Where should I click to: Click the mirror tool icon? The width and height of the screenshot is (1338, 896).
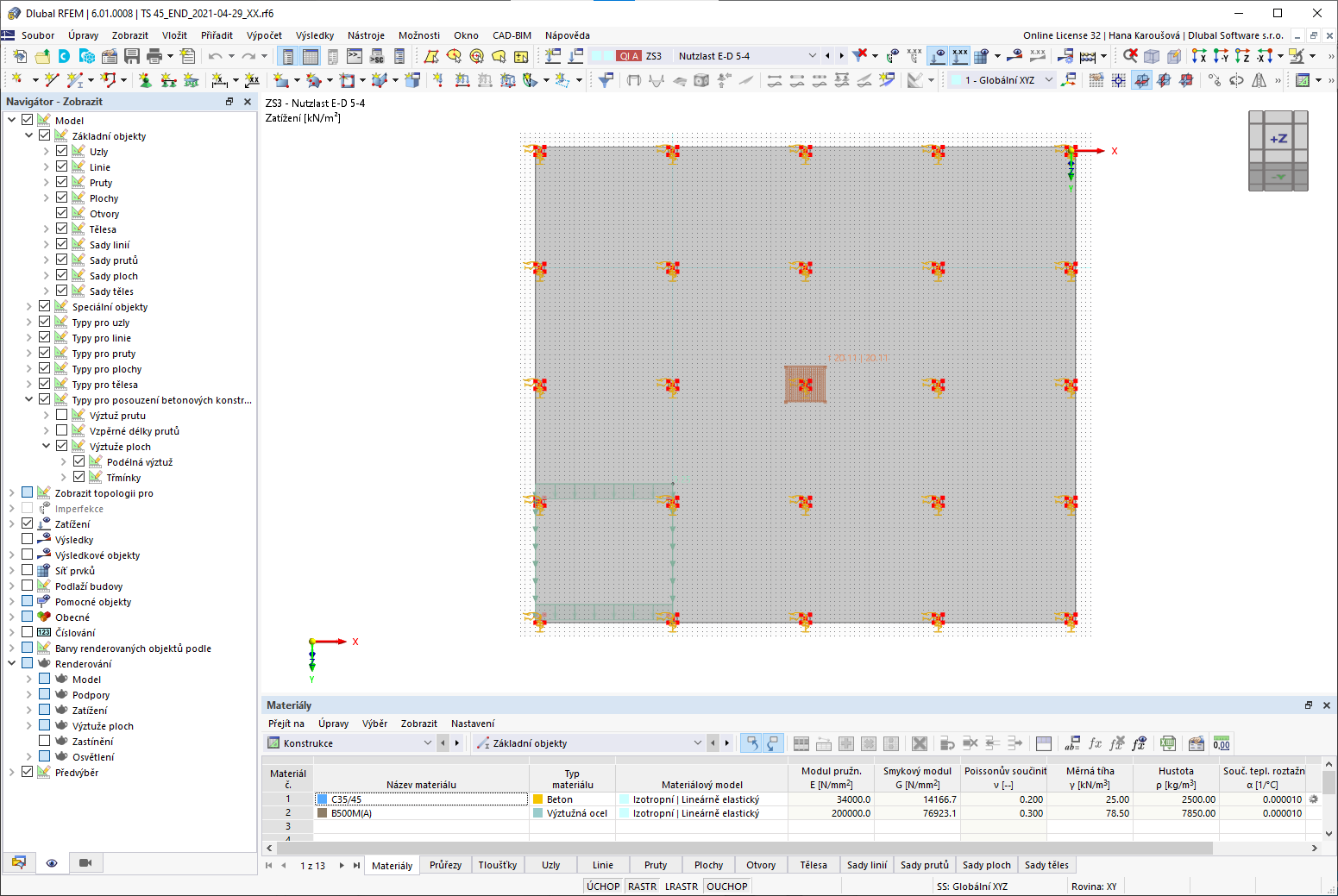pos(1259,80)
